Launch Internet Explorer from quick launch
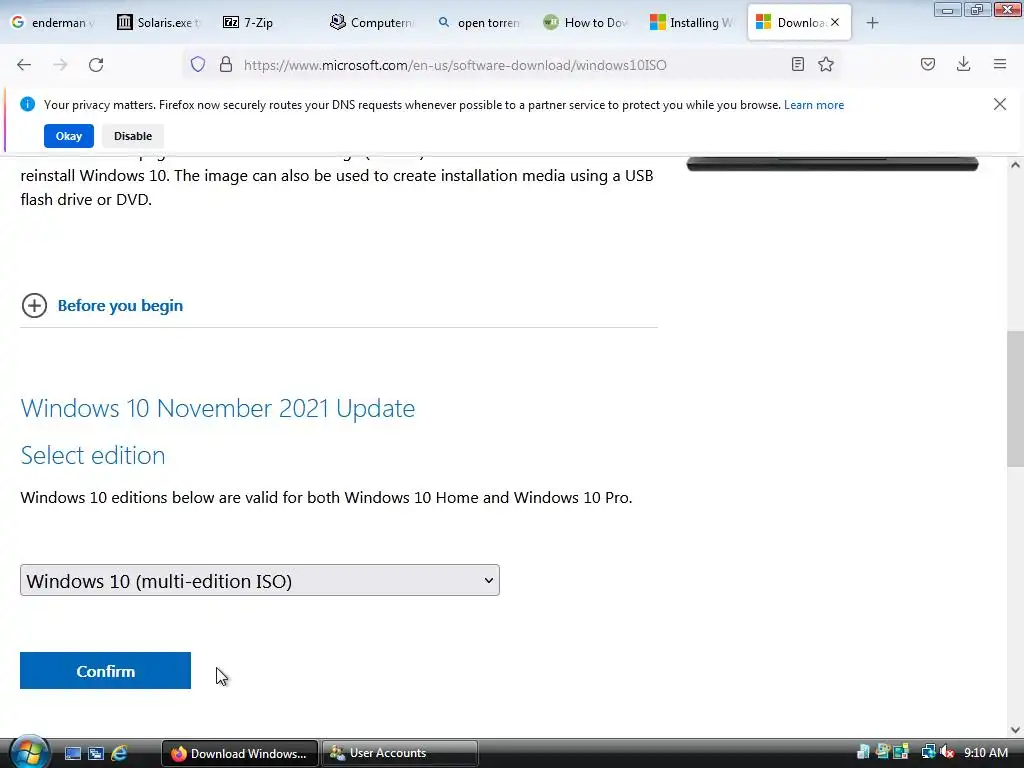 click(119, 754)
